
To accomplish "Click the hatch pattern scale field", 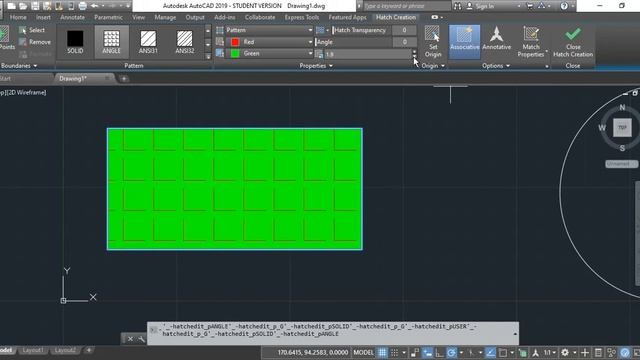I will [x=367, y=54].
